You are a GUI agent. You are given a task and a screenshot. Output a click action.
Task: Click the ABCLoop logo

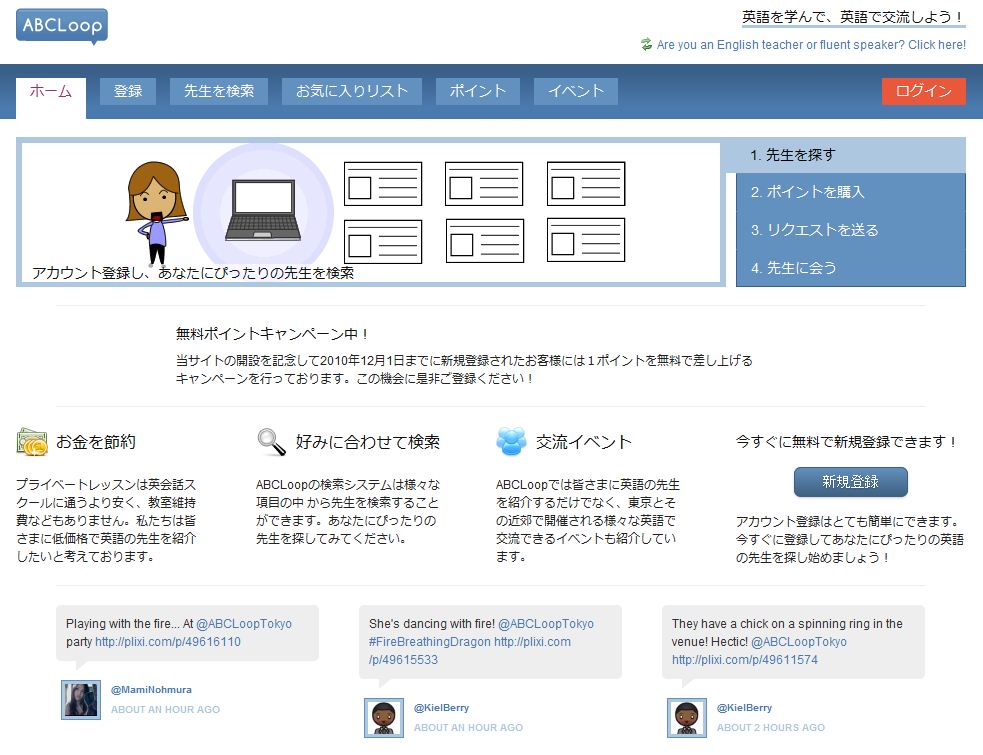62,26
